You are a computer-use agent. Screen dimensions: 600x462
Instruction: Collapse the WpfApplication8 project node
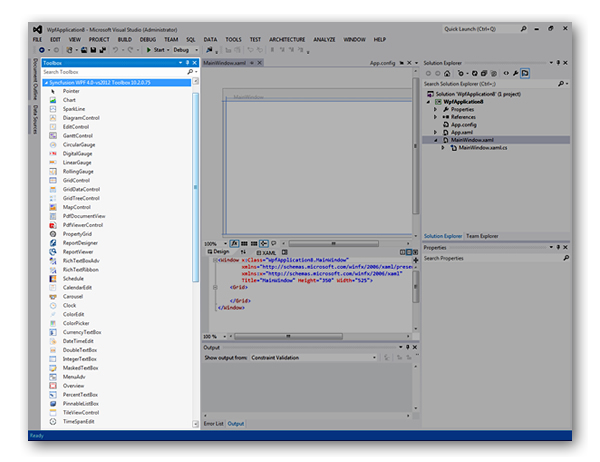click(428, 102)
